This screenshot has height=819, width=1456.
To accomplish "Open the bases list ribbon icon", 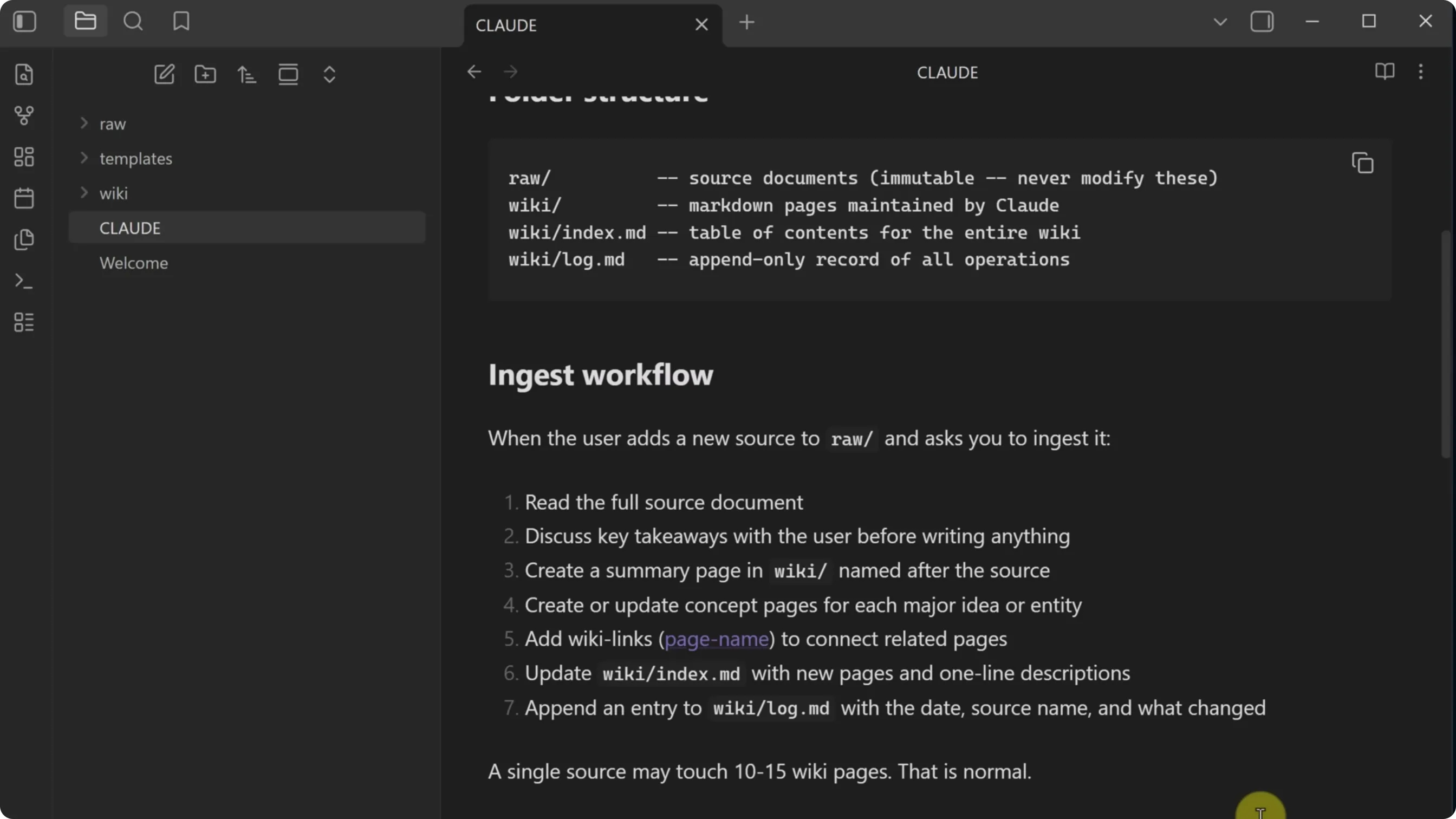I will 24,322.
